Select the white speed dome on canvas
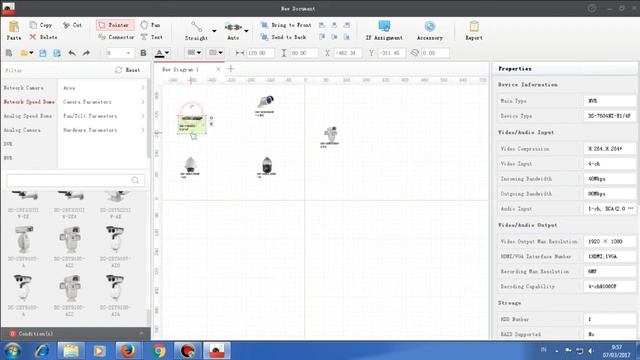This screenshot has height=360, width=640. (190, 164)
